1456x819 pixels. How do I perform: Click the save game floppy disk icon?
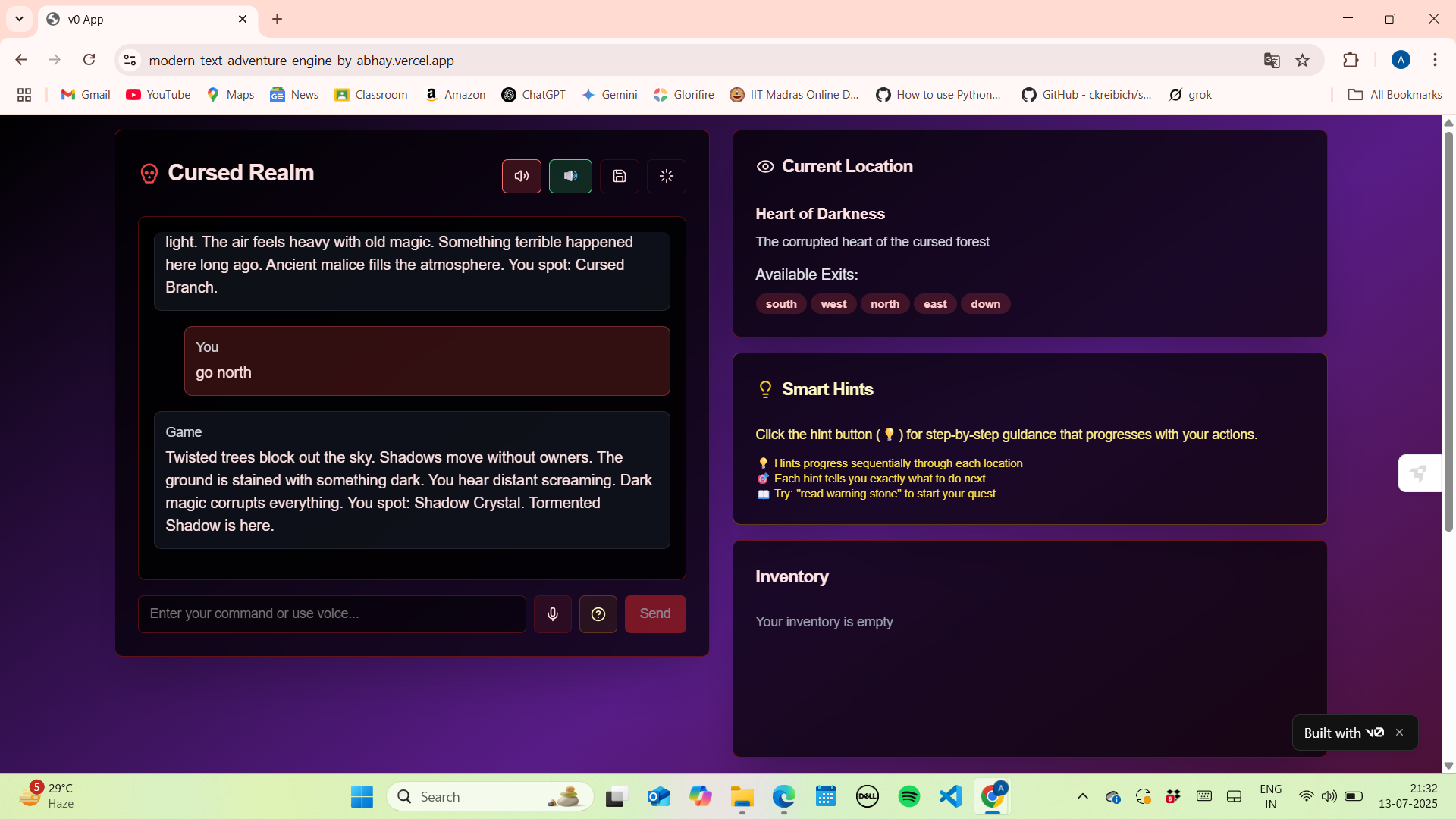pos(620,176)
